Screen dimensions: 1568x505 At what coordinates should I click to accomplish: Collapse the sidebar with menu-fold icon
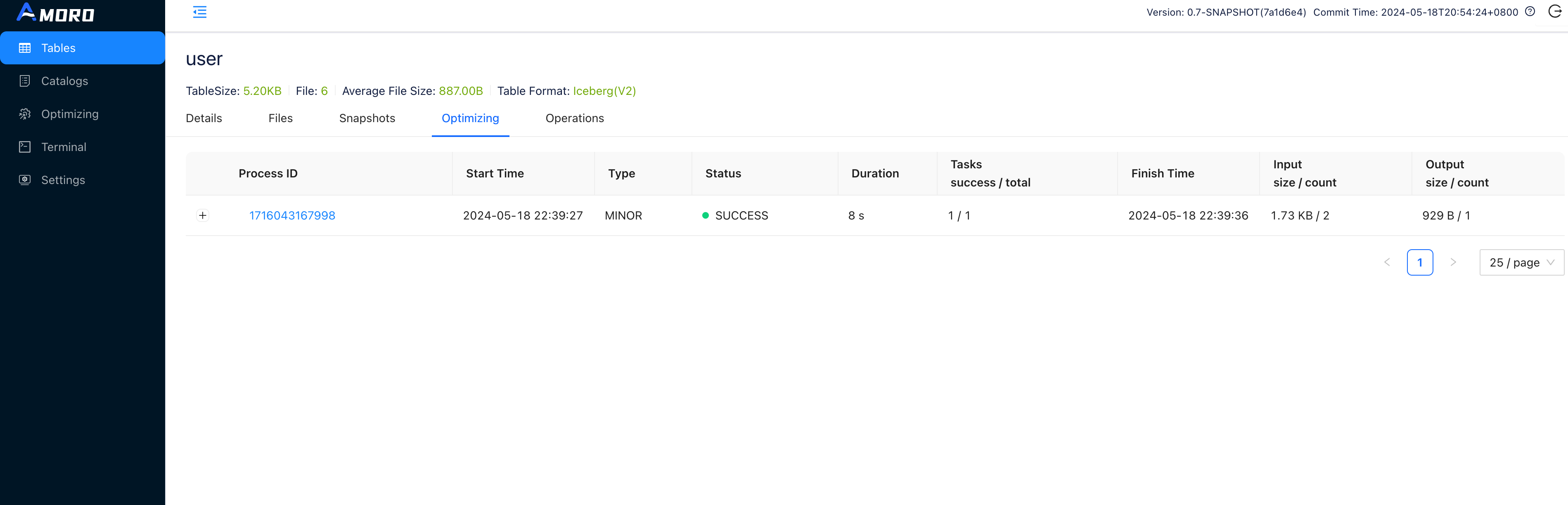(200, 12)
